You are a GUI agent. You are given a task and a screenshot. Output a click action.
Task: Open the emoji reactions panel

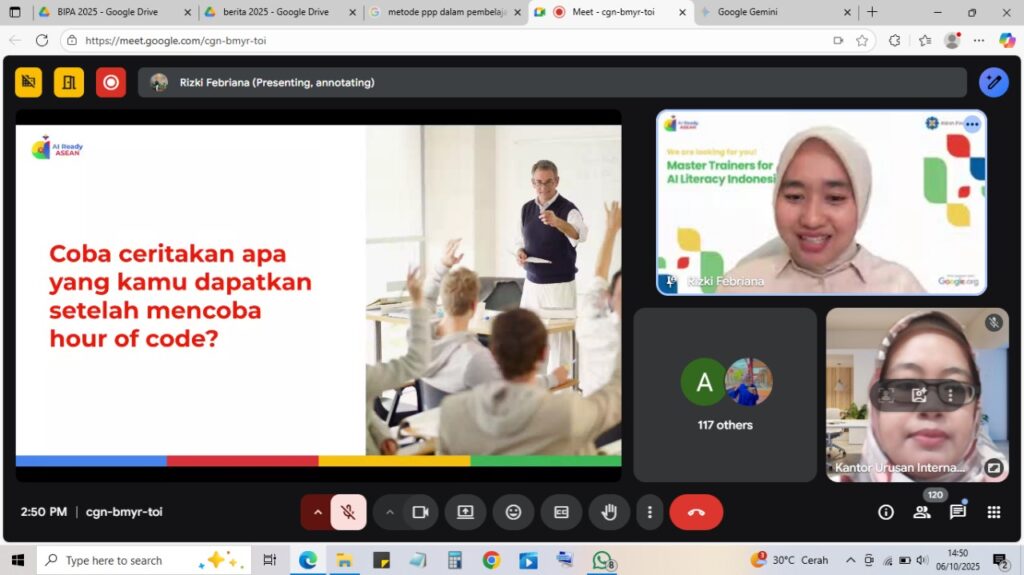pyautogui.click(x=513, y=512)
